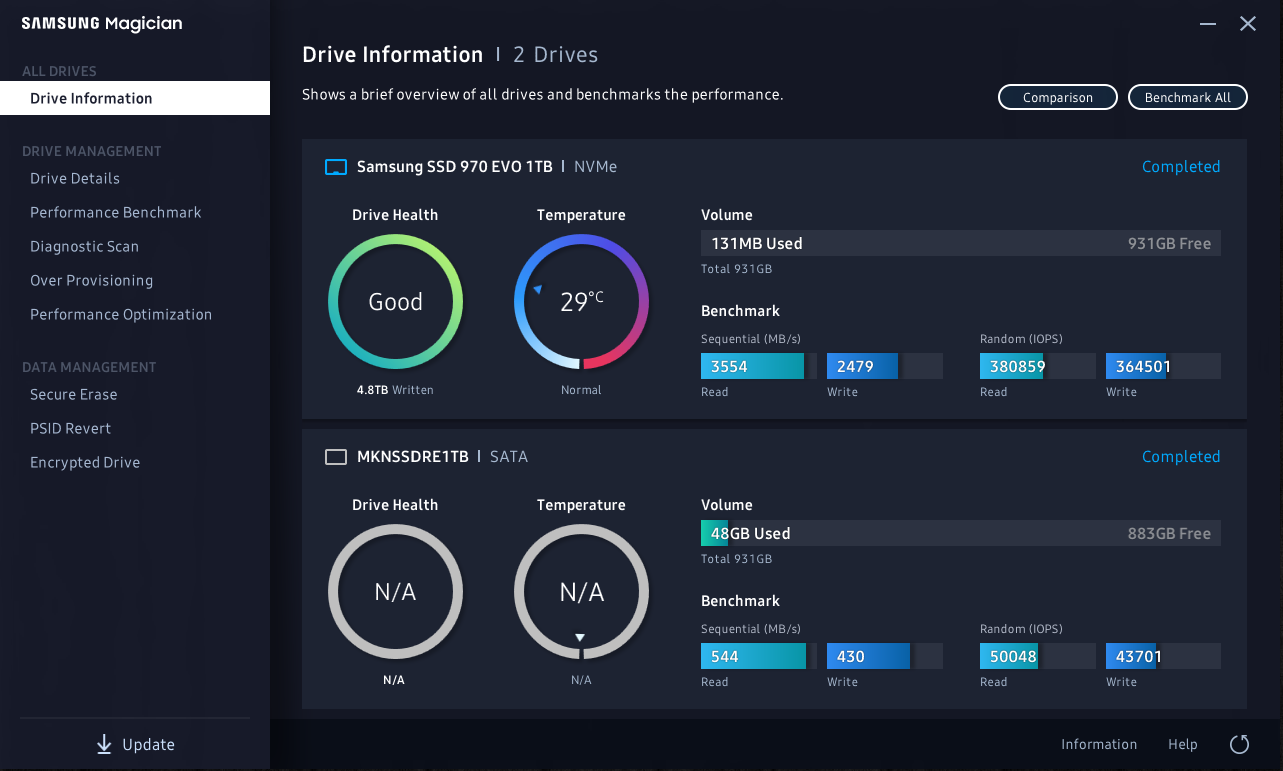The height and width of the screenshot is (771, 1283).
Task: Click the Completed status for MKNSSDRE1TB
Action: pos(1181,457)
